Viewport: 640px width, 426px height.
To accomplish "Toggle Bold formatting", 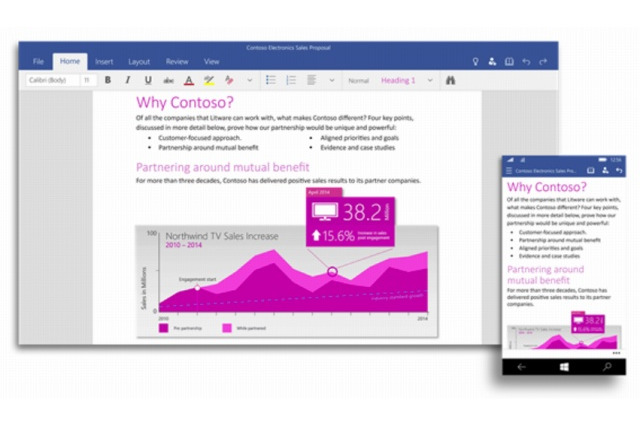I will click(x=108, y=80).
